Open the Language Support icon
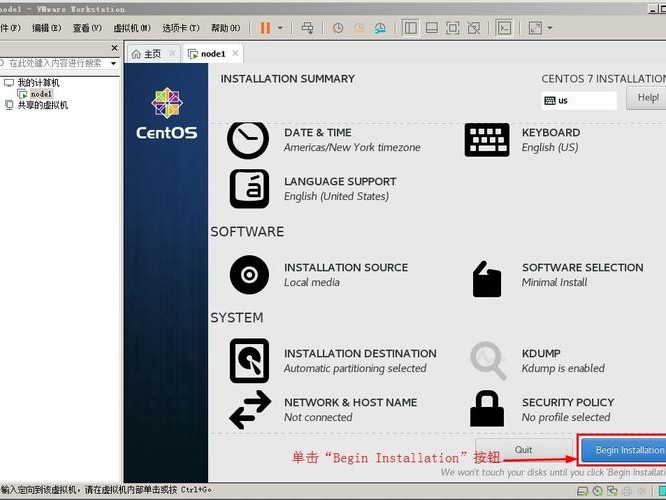The height and width of the screenshot is (500, 666). point(249,189)
